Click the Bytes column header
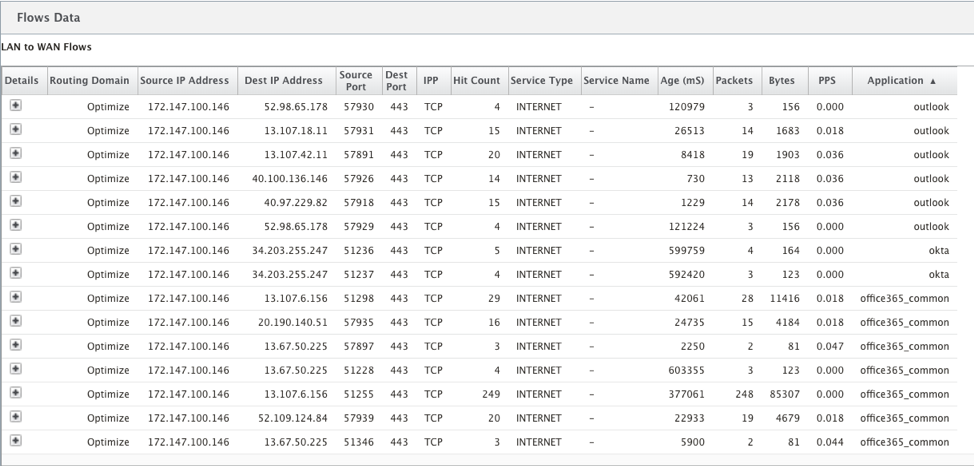Screen dimensions: 974x466 point(781,81)
